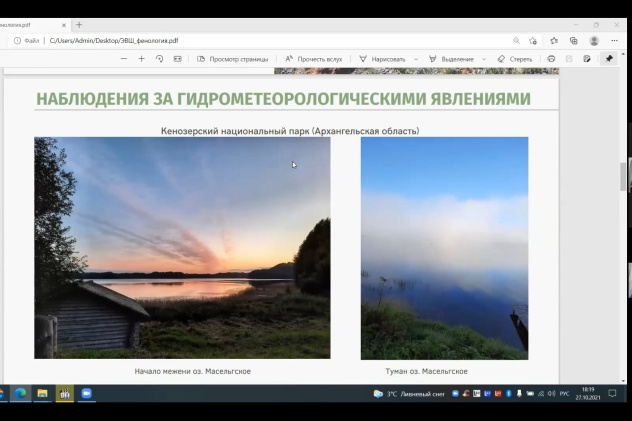Click the grayed-out save icon
632x421 pixels.
point(569,59)
